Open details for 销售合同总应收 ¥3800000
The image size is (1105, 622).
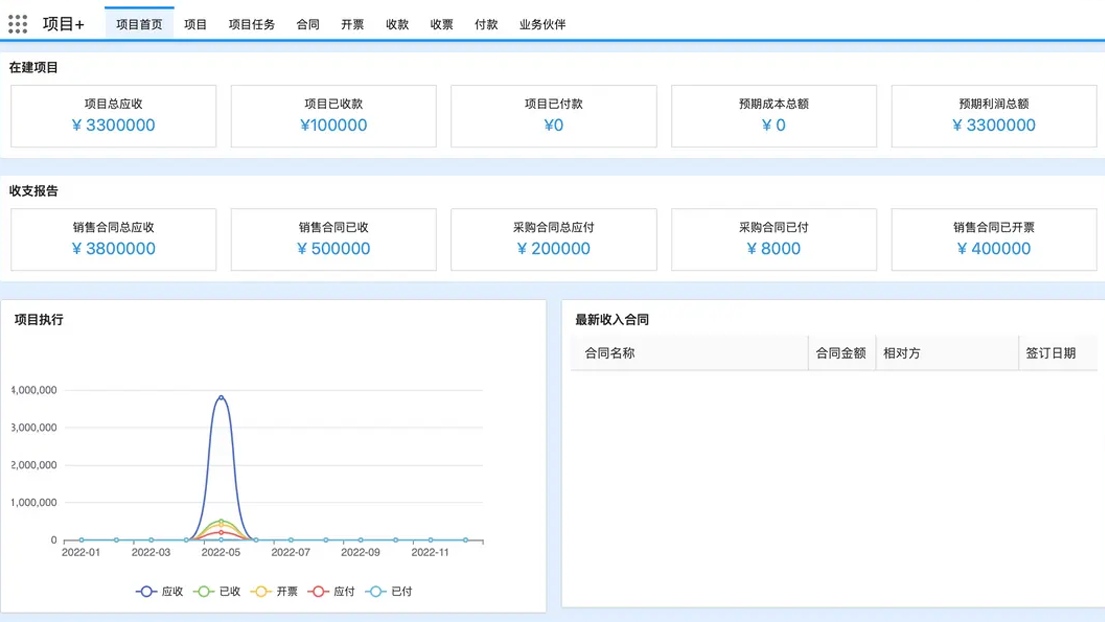[113, 249]
